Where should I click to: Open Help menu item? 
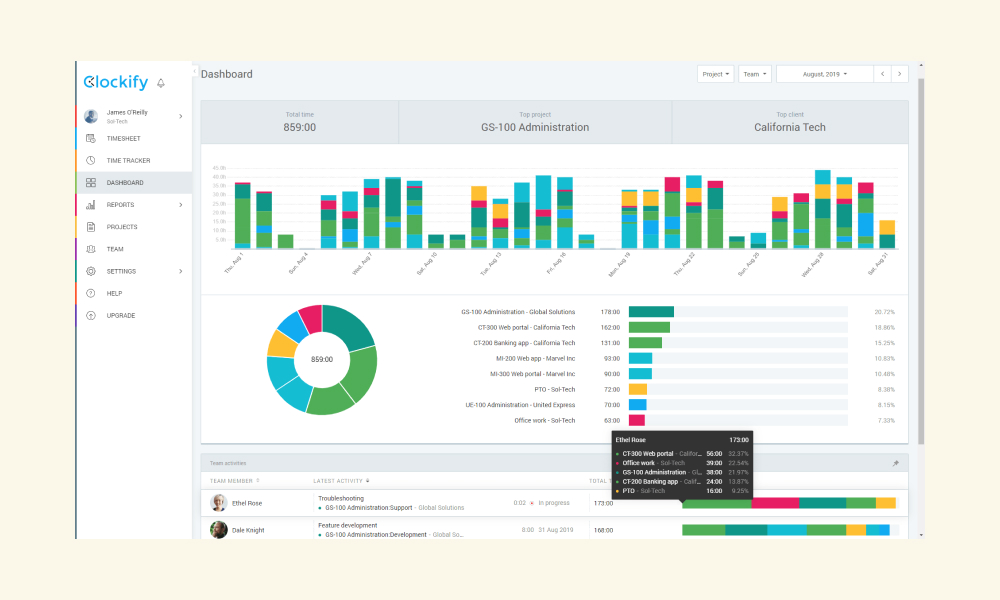coord(134,293)
